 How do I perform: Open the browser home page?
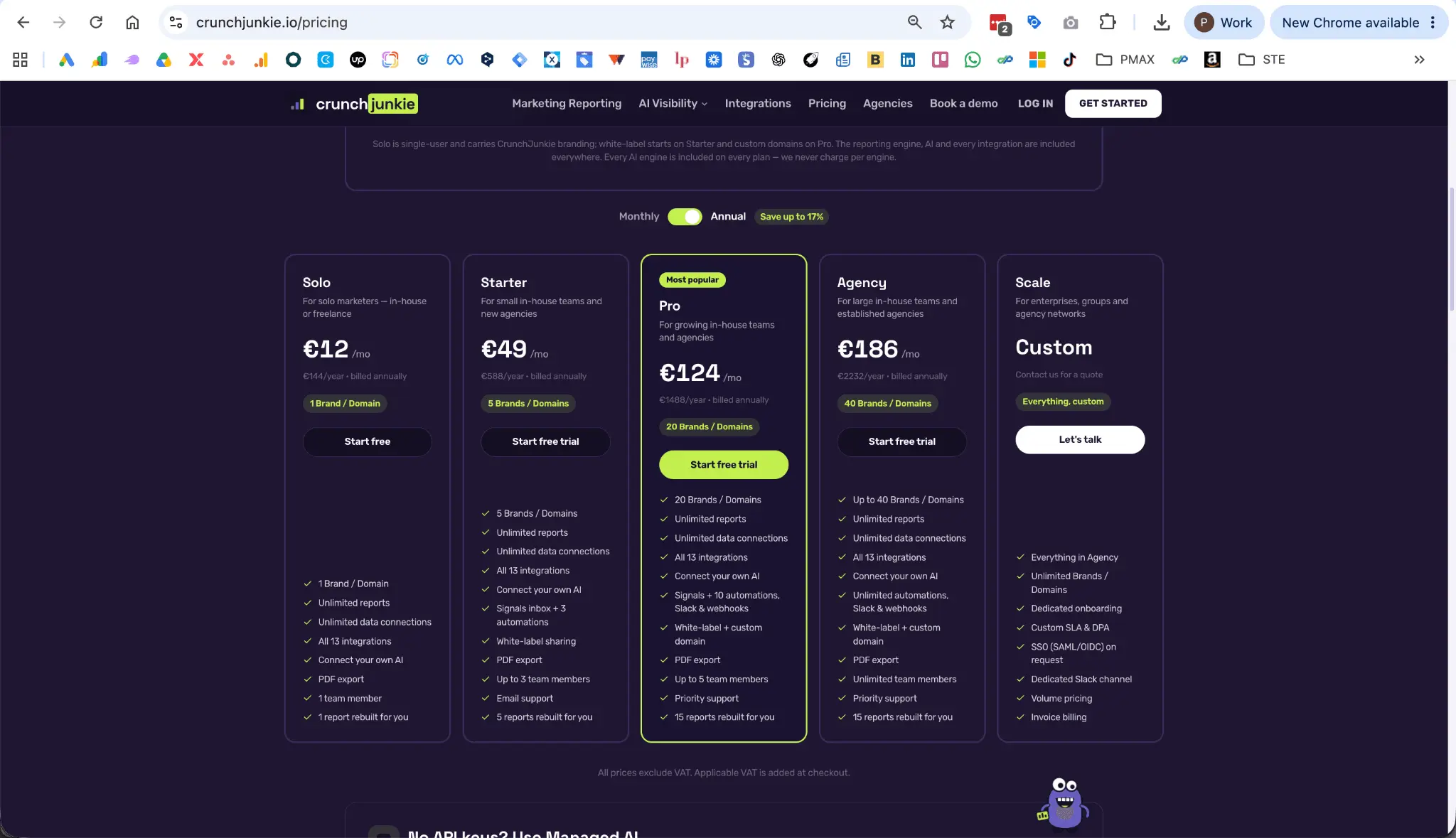132,22
